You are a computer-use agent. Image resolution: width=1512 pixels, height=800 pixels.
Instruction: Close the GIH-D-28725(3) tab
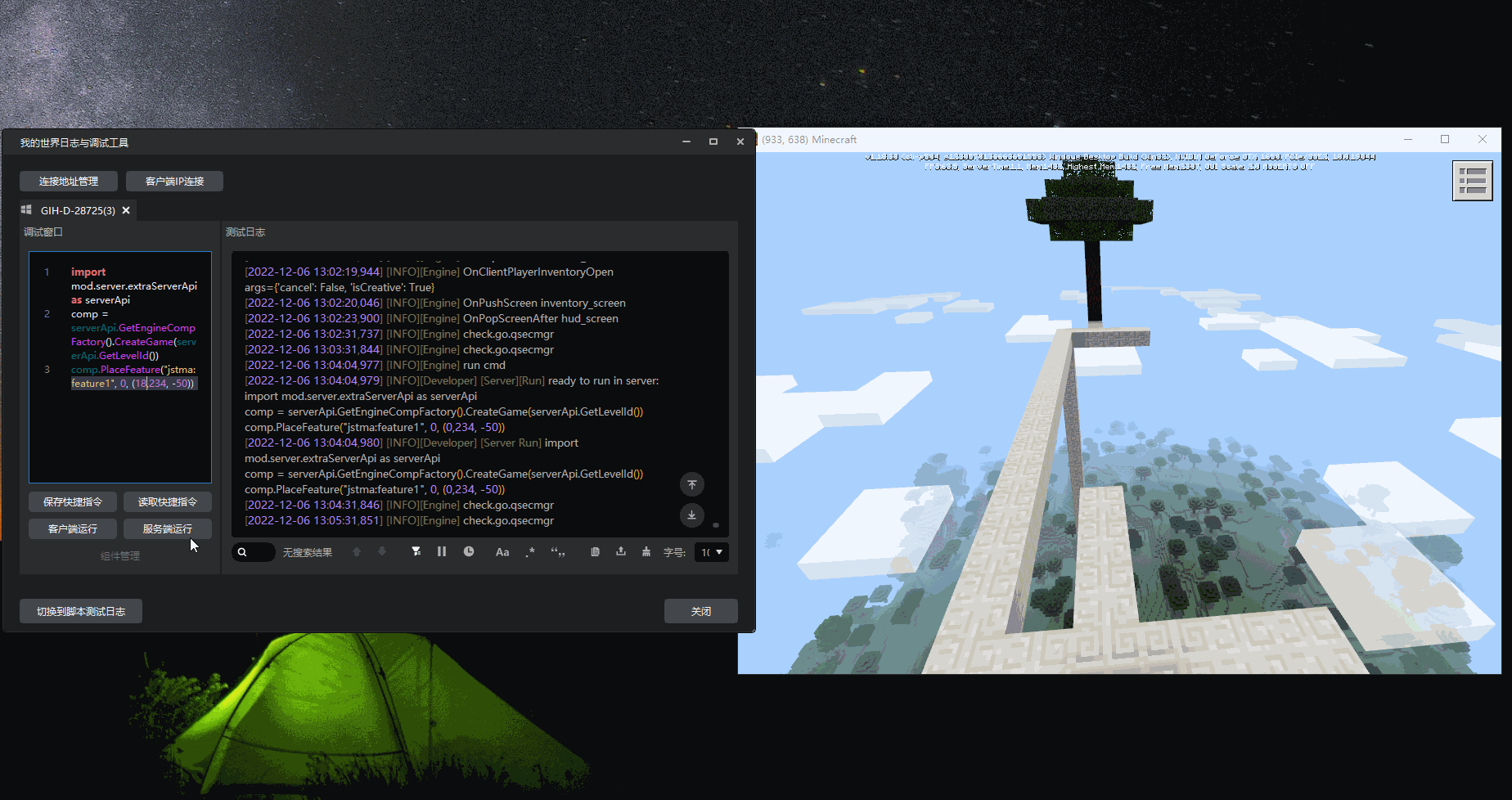pos(126,210)
